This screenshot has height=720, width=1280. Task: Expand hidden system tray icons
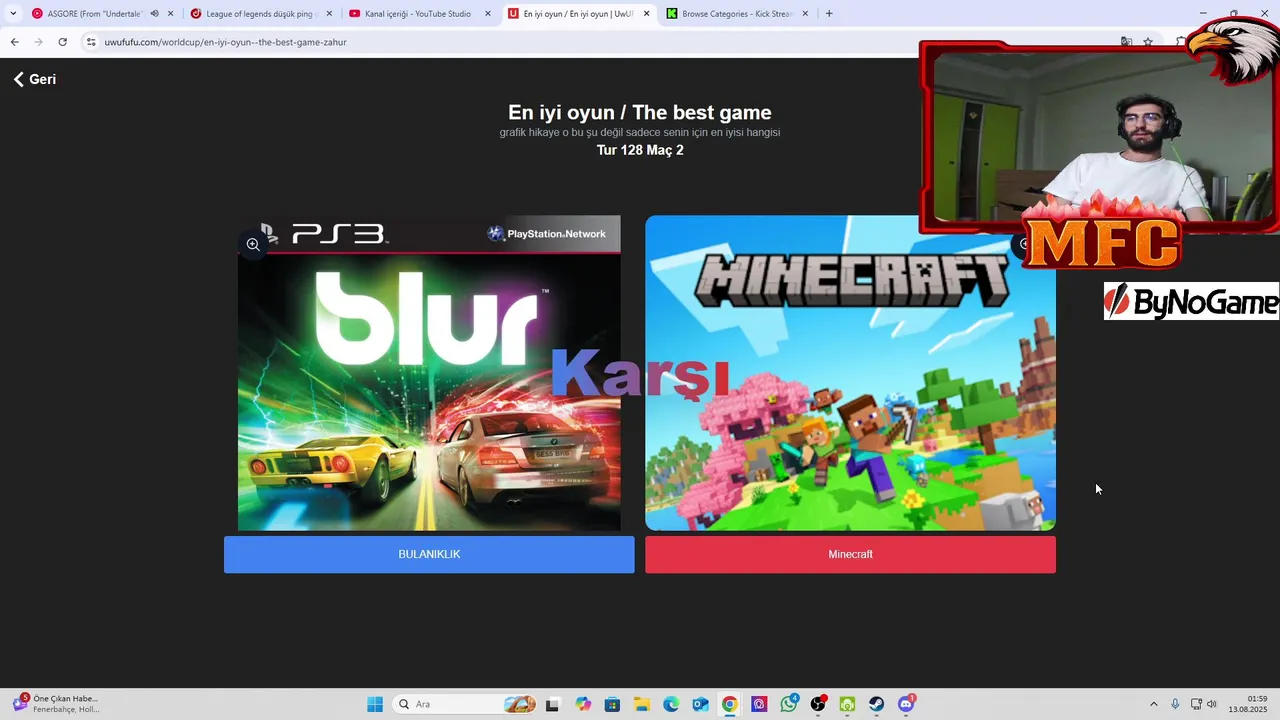tap(1153, 704)
